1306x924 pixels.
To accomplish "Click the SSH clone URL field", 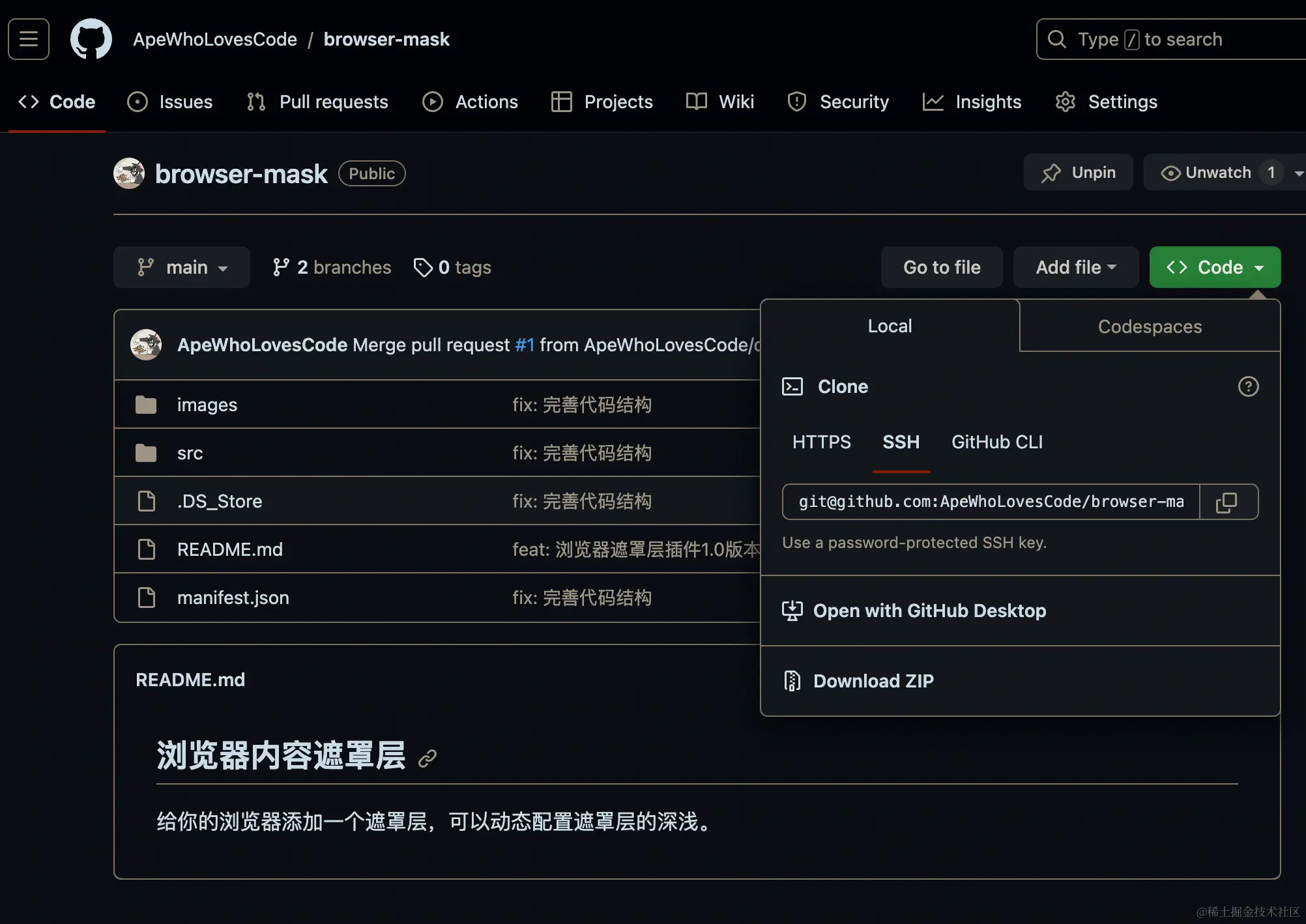I will click(991, 502).
